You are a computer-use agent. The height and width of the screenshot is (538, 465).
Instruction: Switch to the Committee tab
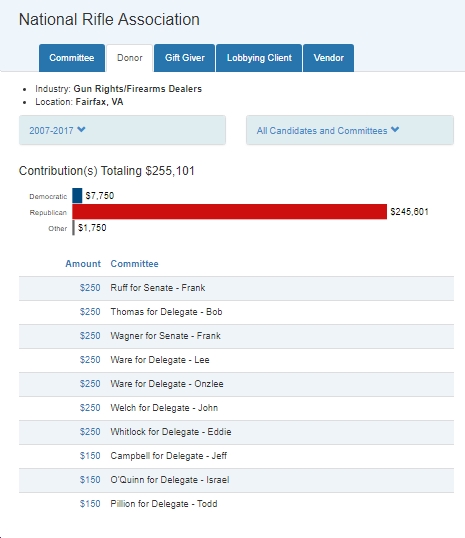[x=72, y=58]
